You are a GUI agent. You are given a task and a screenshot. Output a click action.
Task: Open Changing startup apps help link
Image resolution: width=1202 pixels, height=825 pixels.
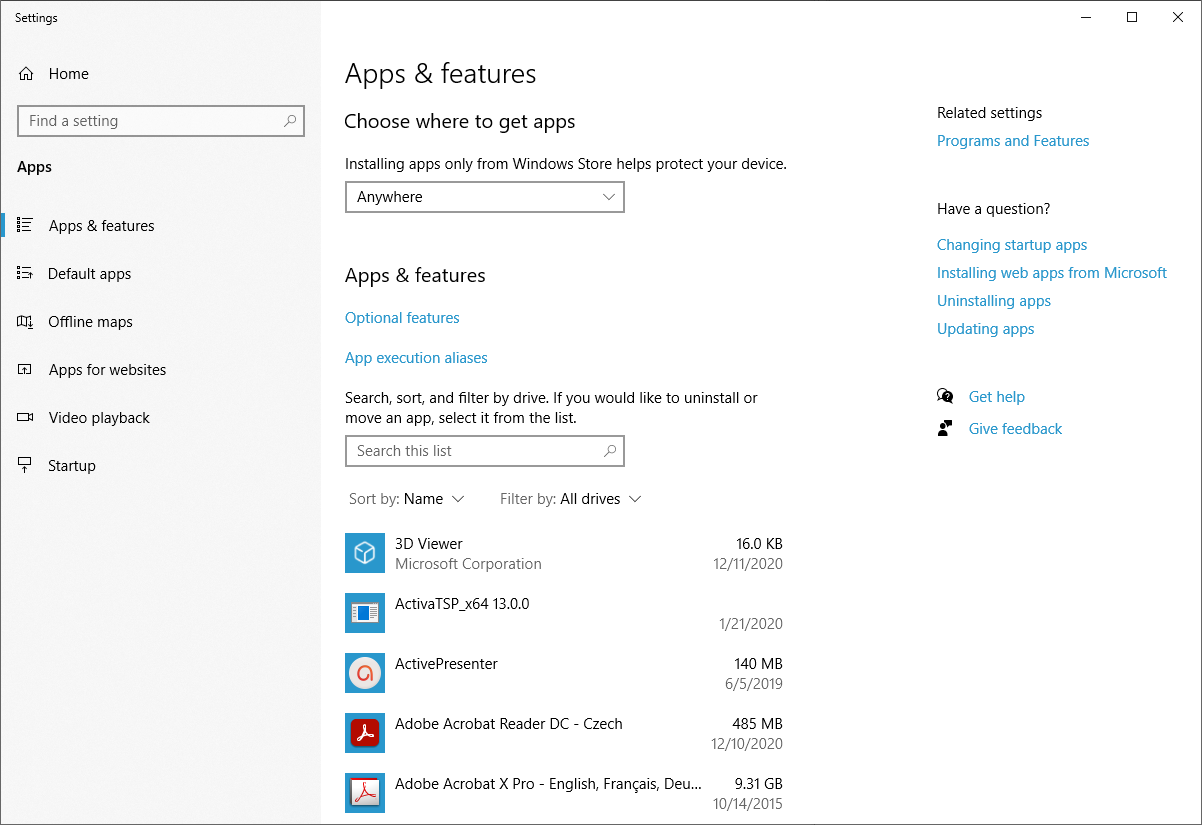click(x=1012, y=245)
